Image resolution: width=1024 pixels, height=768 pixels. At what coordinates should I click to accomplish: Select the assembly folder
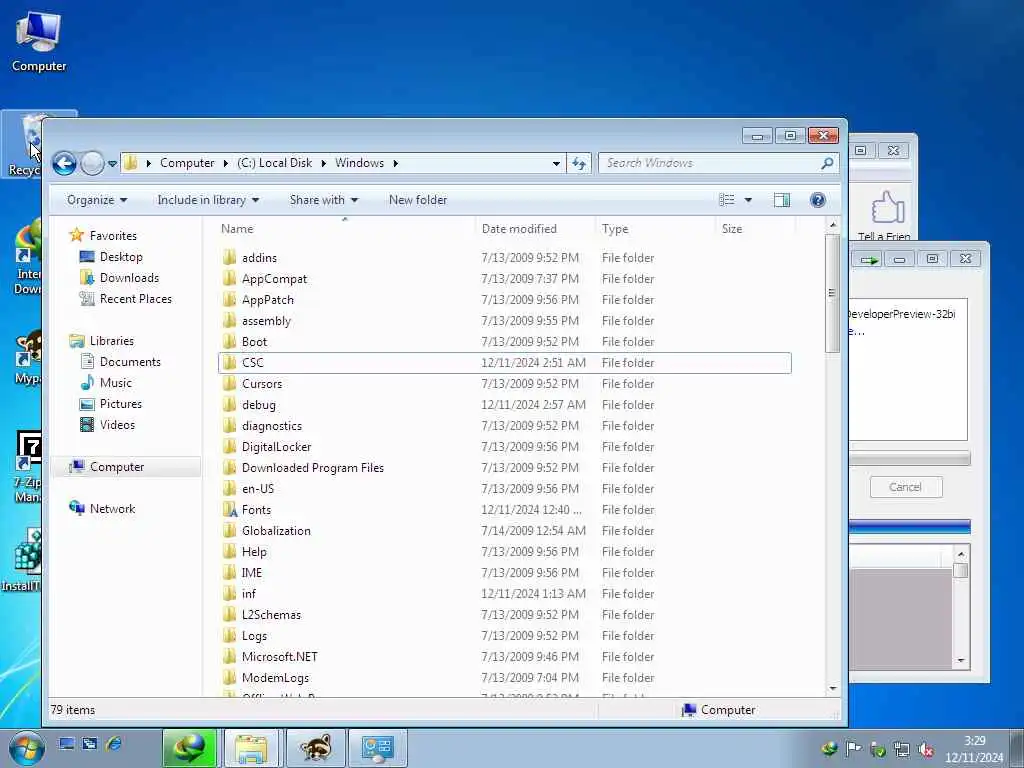pos(266,321)
